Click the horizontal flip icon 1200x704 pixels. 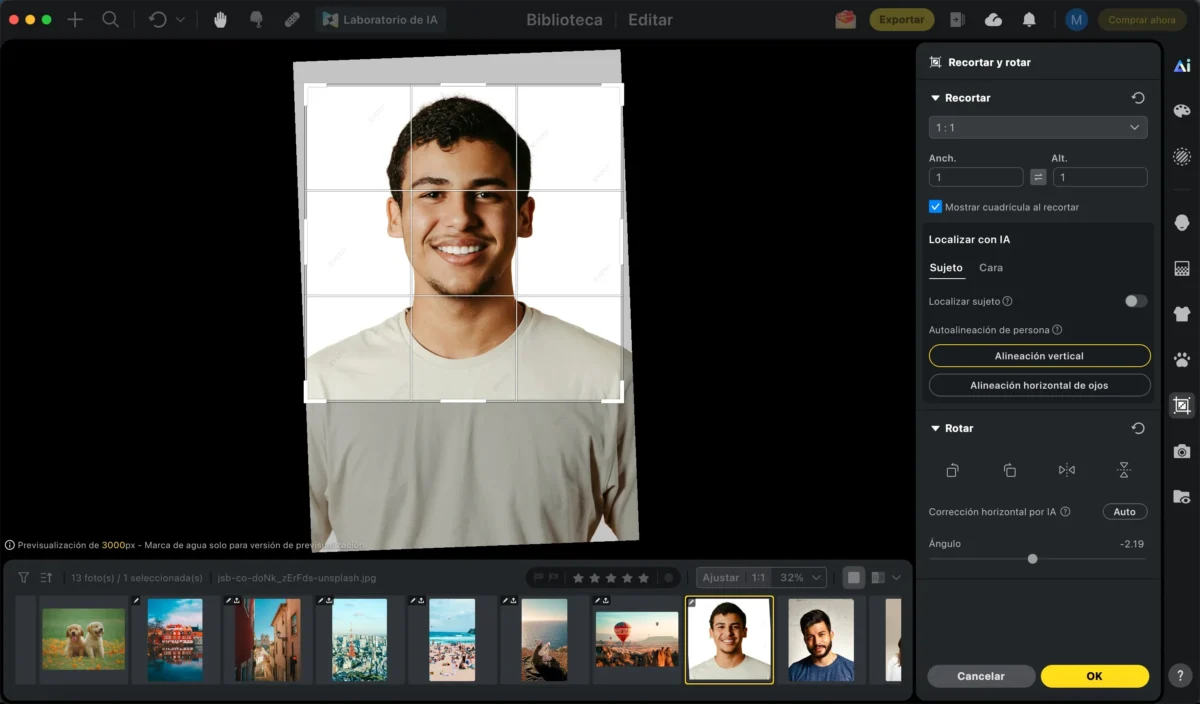coord(1067,470)
